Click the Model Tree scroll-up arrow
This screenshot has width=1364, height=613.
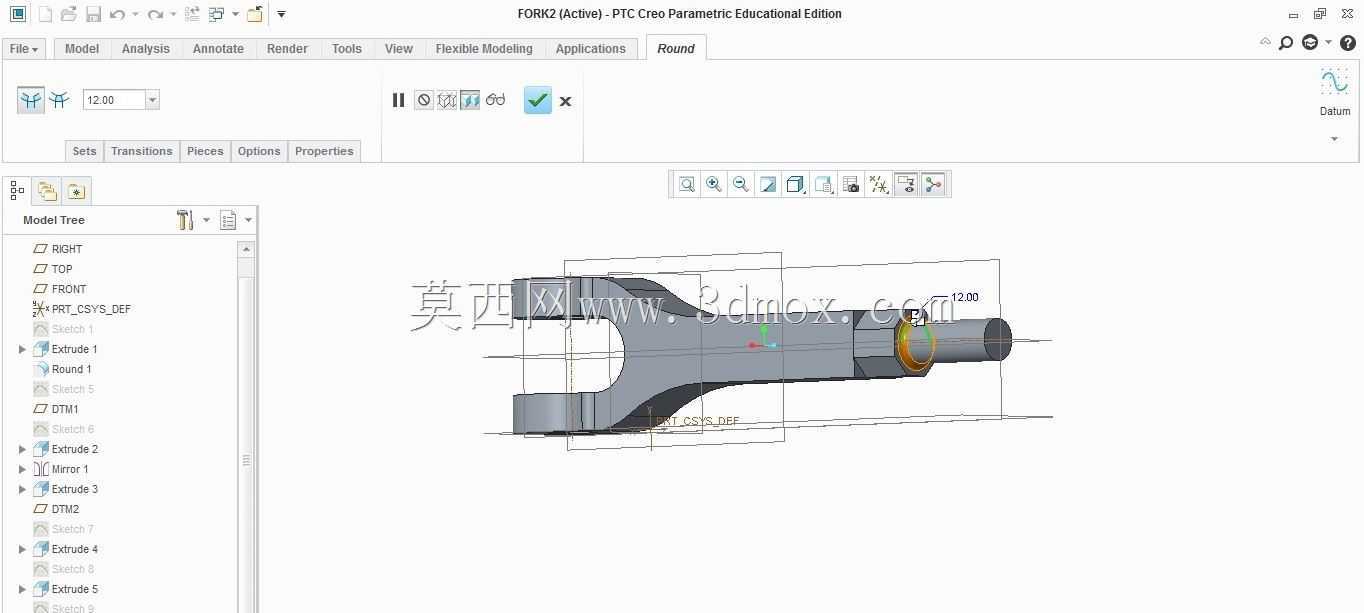[246, 248]
